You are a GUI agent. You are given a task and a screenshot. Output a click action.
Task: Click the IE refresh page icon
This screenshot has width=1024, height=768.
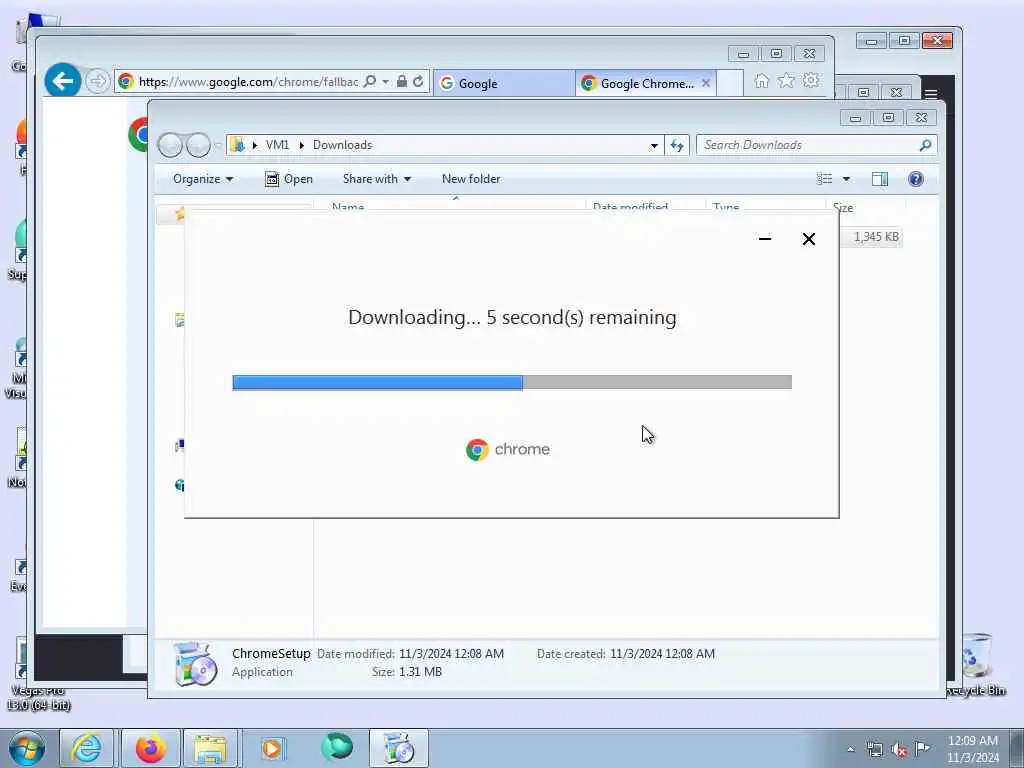[419, 82]
